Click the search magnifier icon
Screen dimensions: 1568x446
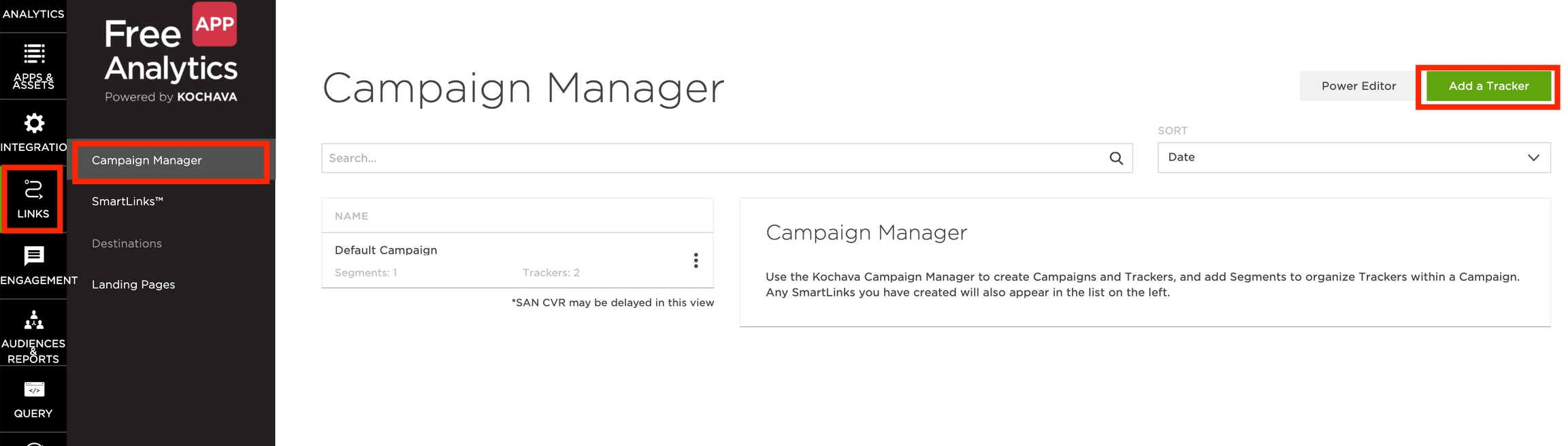[1116, 158]
